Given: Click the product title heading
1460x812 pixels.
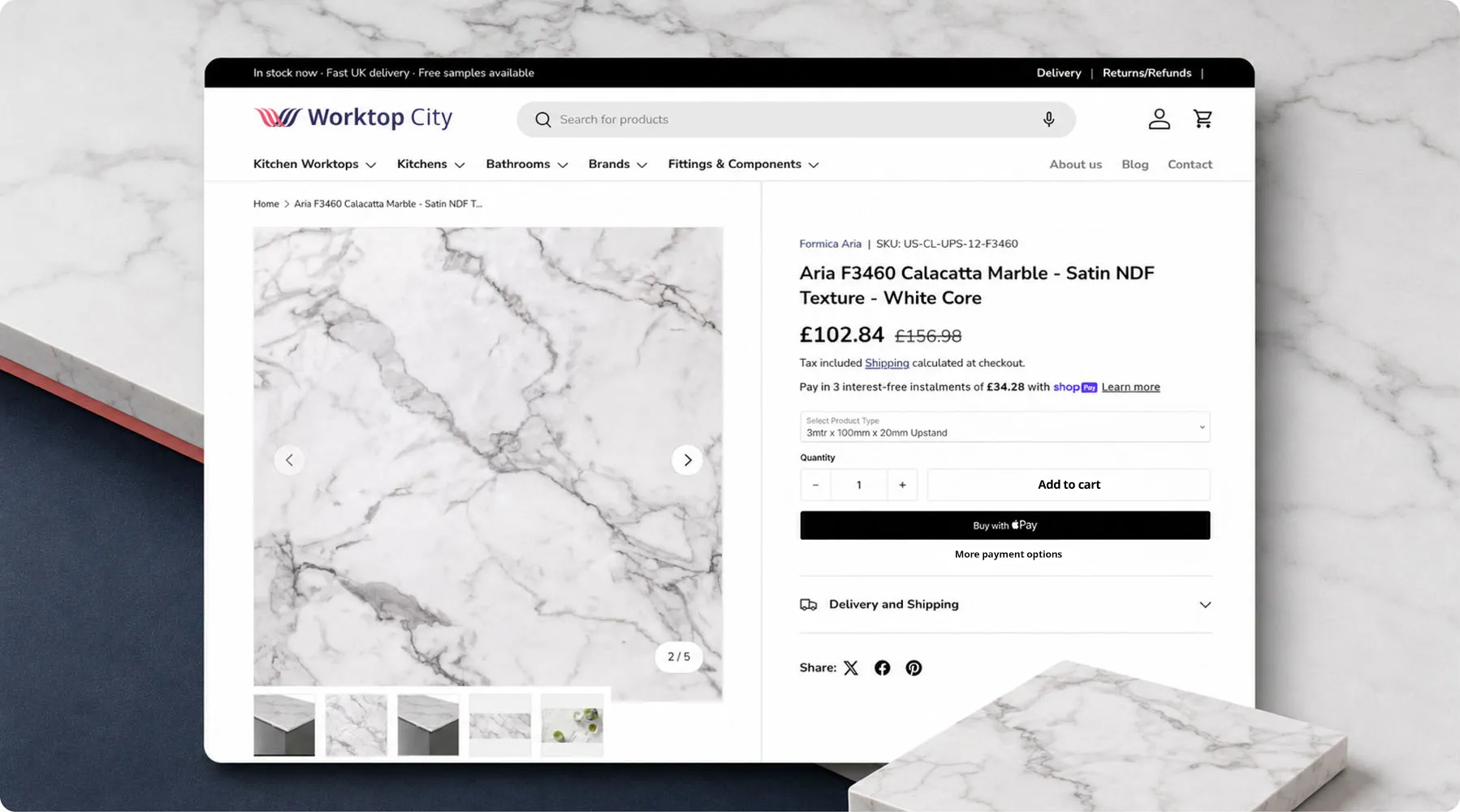Looking at the screenshot, I should pos(977,286).
